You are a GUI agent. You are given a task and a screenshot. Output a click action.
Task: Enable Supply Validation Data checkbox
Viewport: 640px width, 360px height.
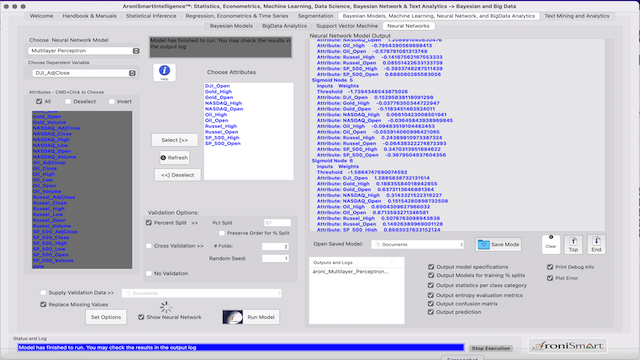[43, 292]
